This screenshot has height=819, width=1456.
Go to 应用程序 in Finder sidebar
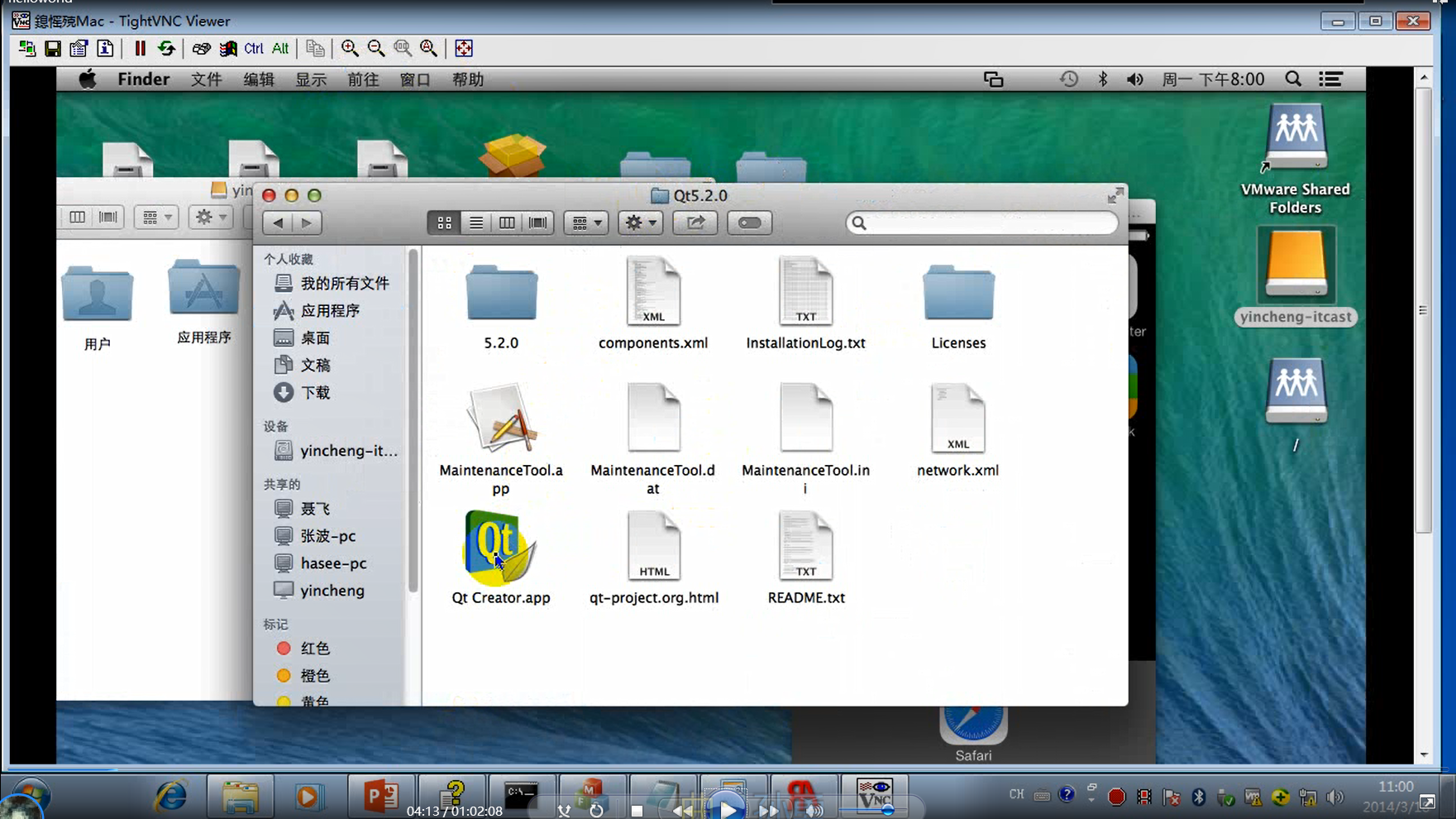[317, 310]
